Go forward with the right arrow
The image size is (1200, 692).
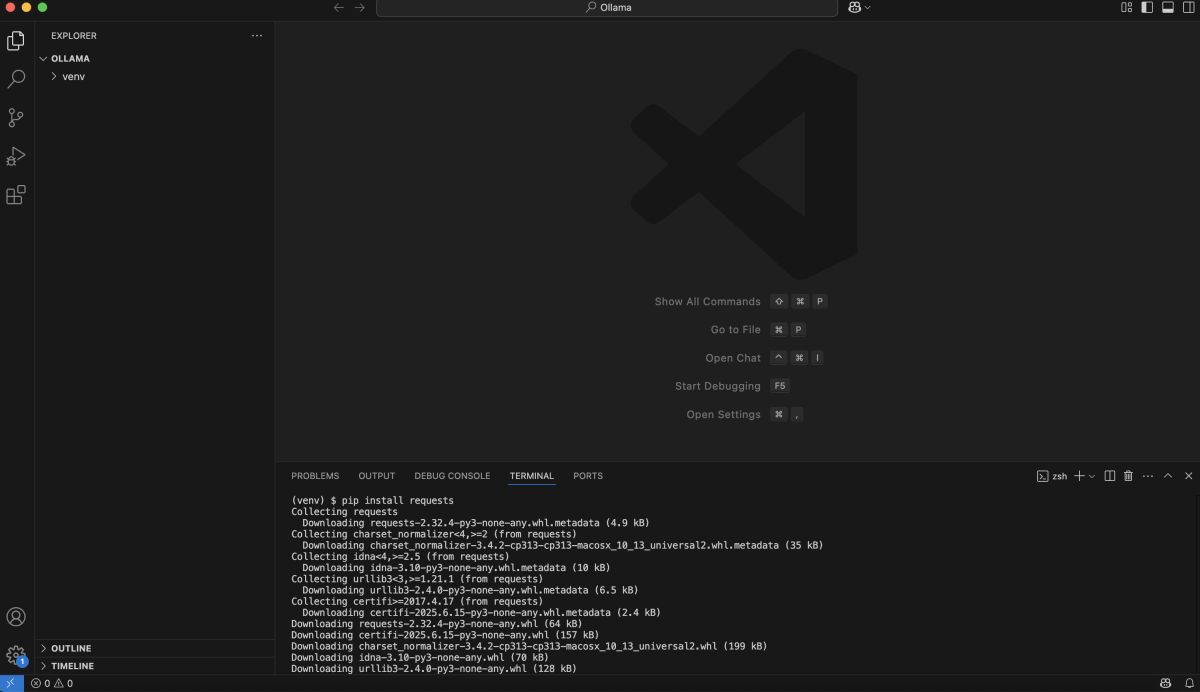point(360,7)
